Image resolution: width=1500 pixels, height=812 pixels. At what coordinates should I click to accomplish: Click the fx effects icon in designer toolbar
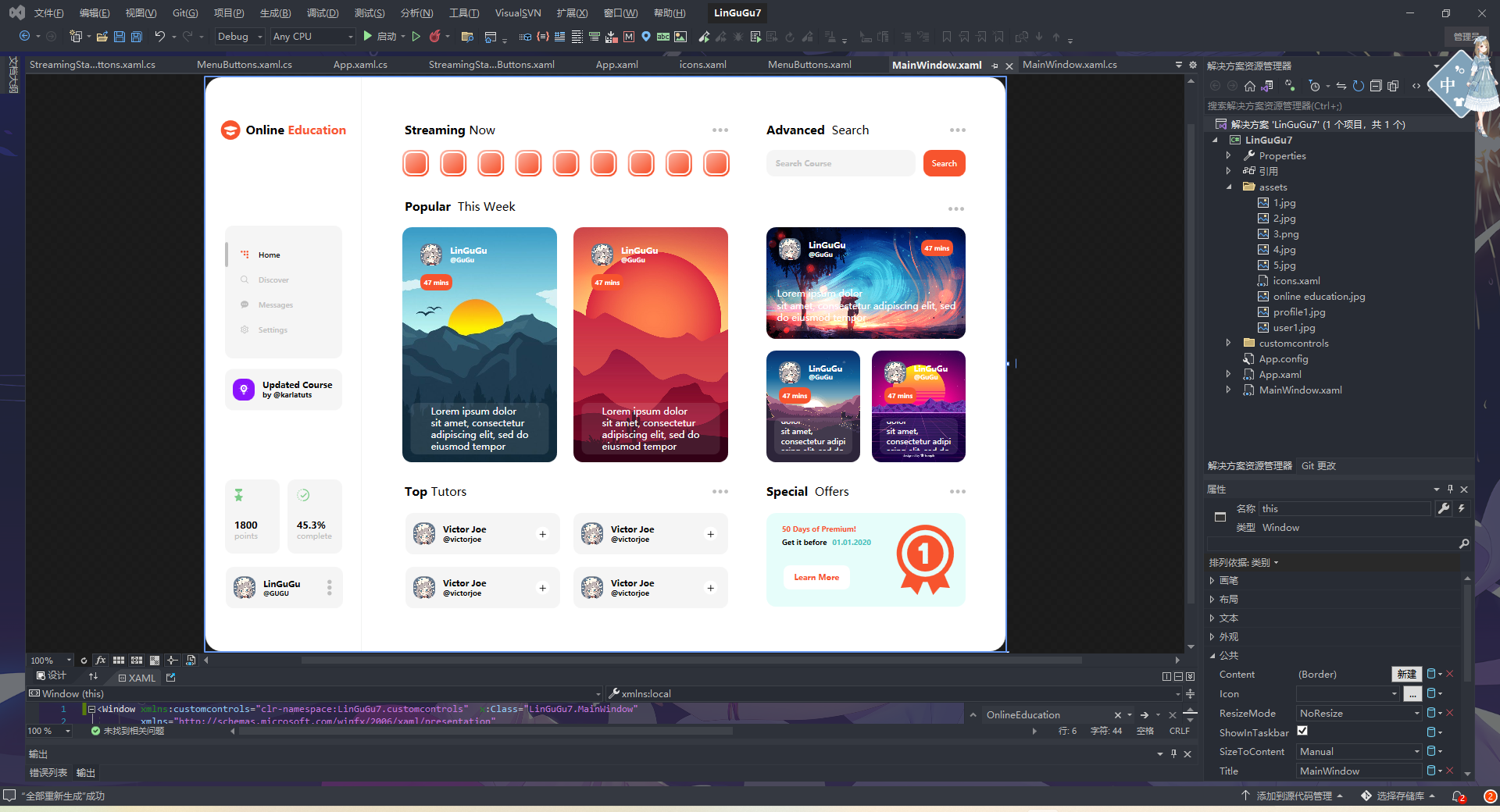[101, 661]
